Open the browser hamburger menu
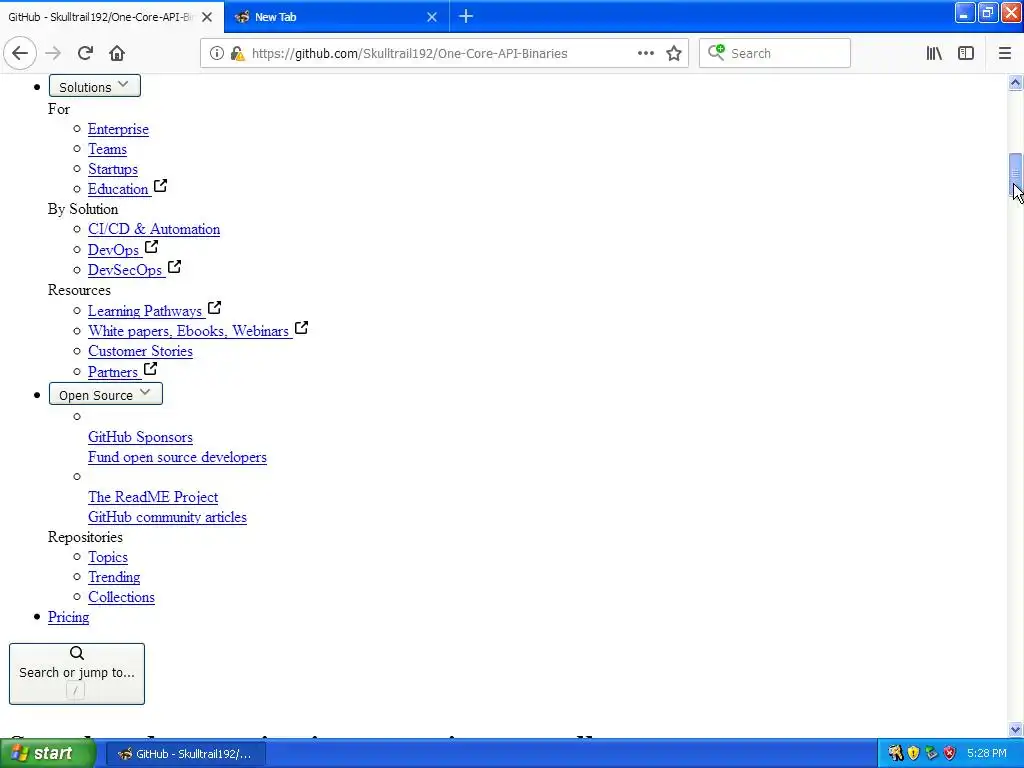 pyautogui.click(x=1004, y=54)
